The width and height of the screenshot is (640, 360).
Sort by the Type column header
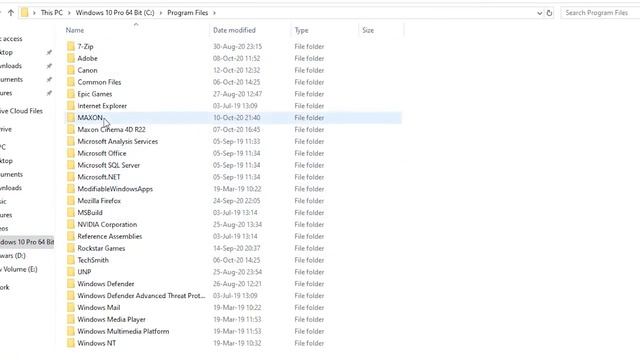[x=302, y=30]
